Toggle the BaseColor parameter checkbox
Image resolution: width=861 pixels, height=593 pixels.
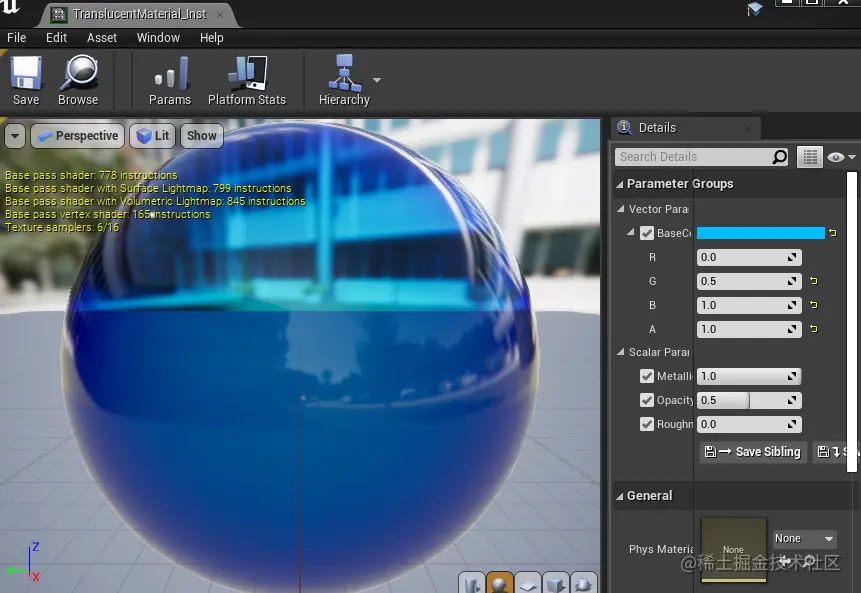647,233
